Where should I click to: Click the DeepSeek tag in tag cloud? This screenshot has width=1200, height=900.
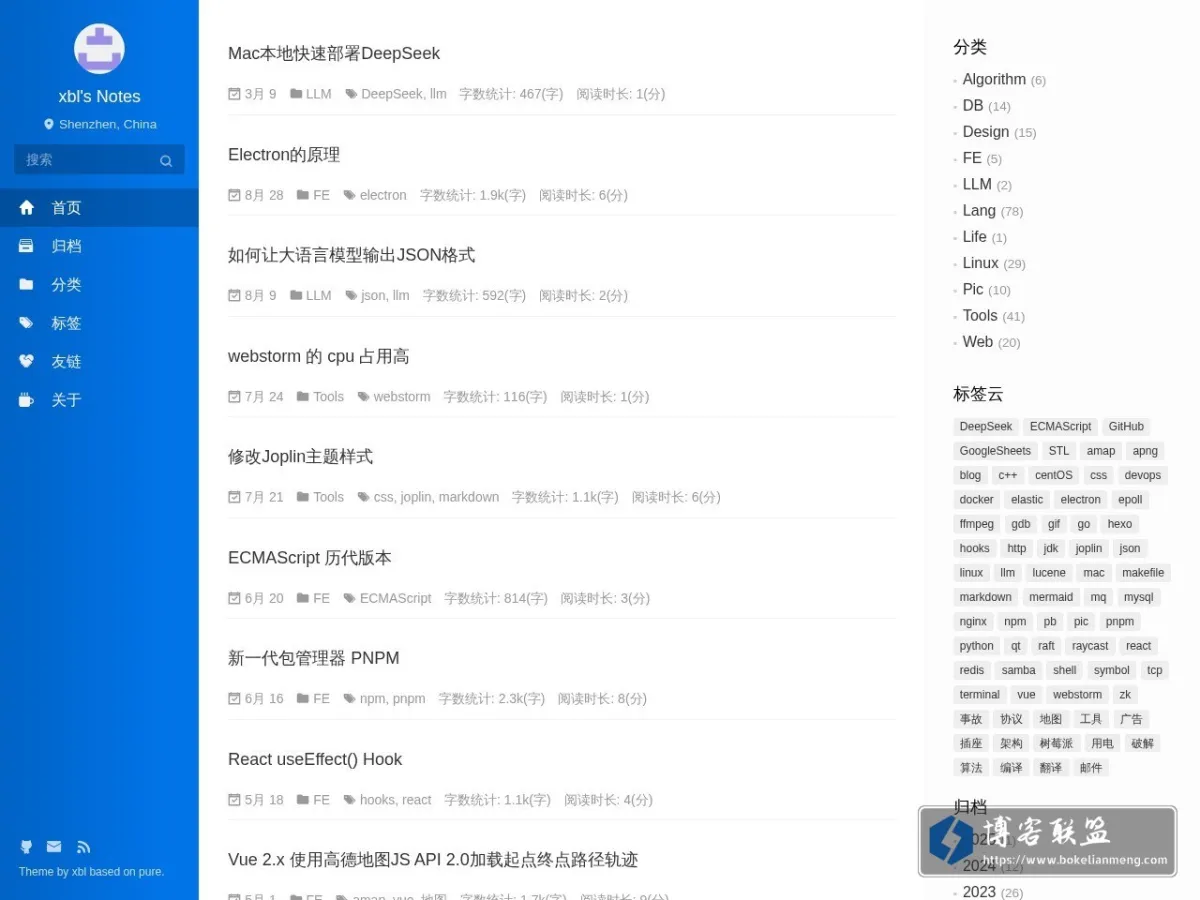[x=986, y=427]
